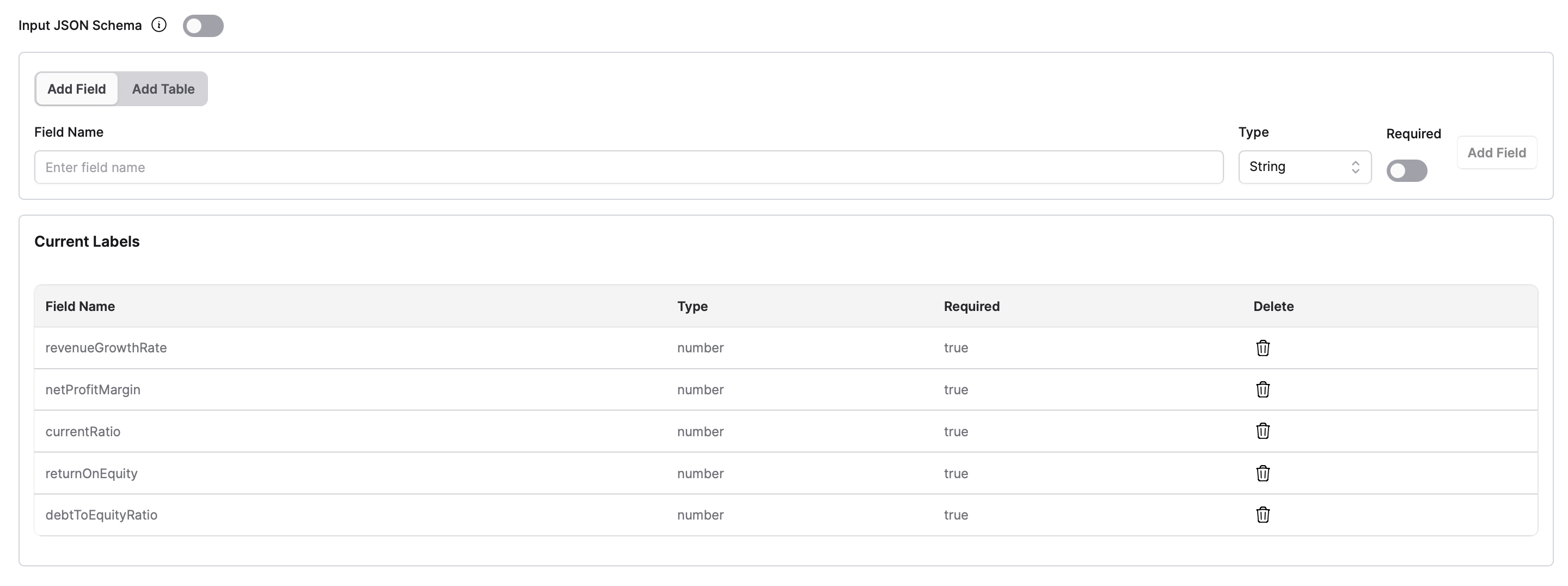Click the Type column header in table
The height and width of the screenshot is (586, 1568).
click(692, 307)
